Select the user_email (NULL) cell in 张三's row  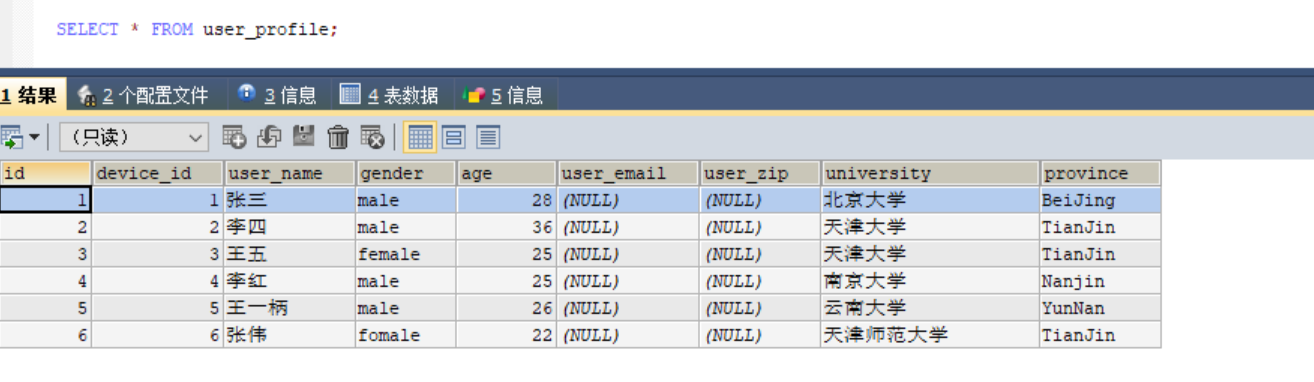click(628, 200)
